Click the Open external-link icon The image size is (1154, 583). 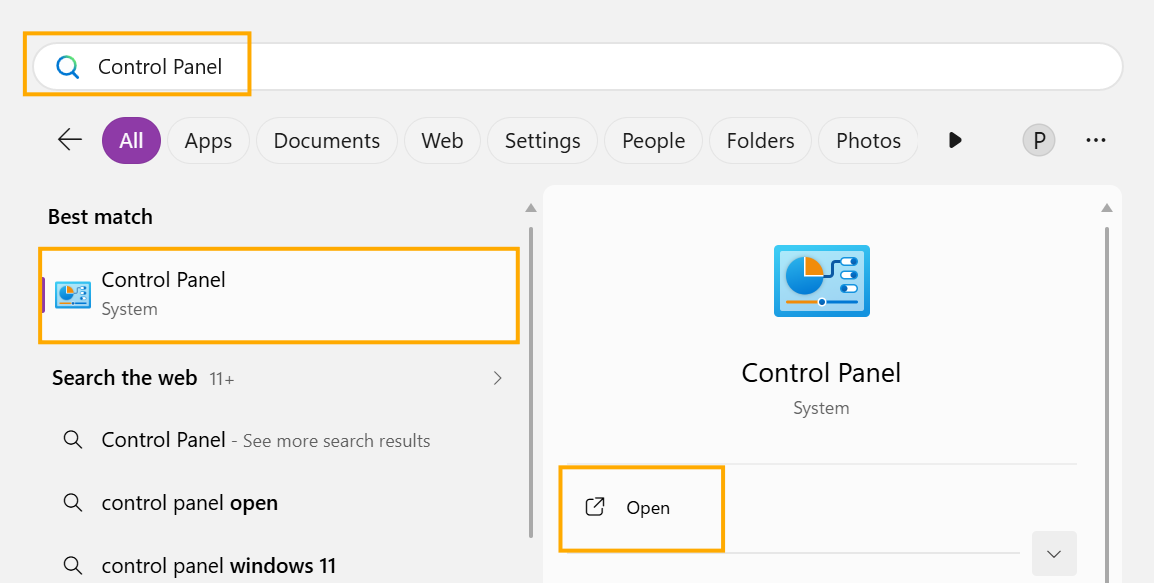(595, 507)
